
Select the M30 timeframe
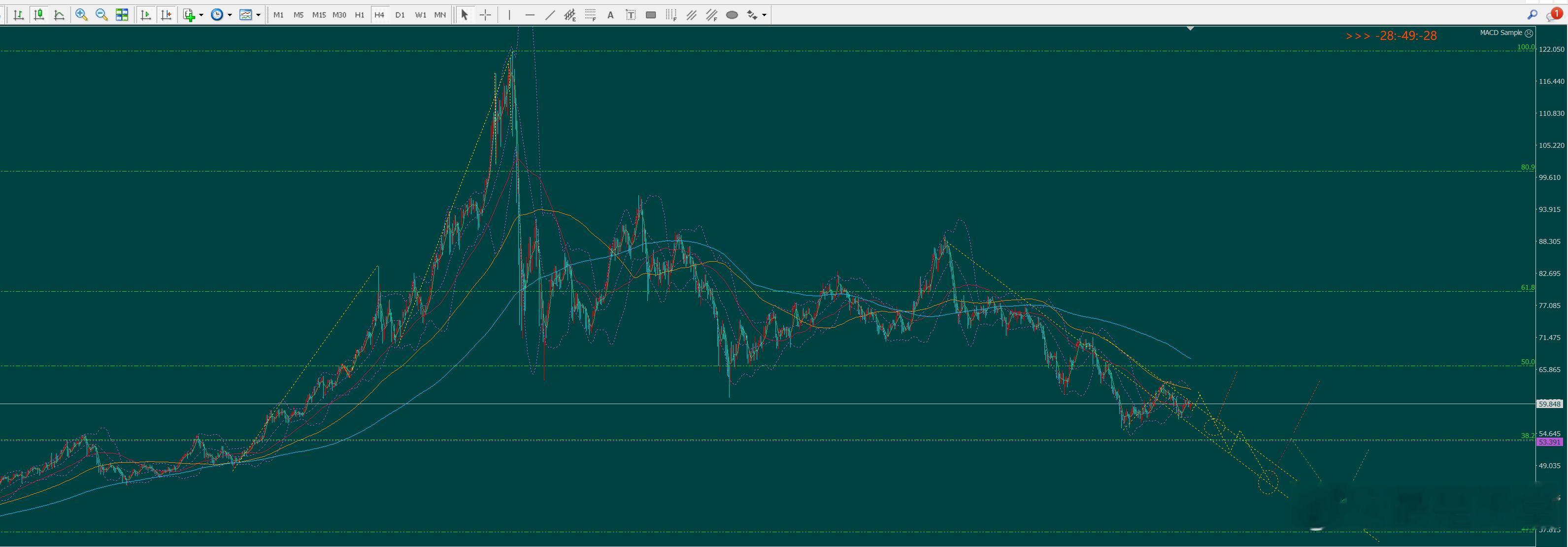(339, 15)
